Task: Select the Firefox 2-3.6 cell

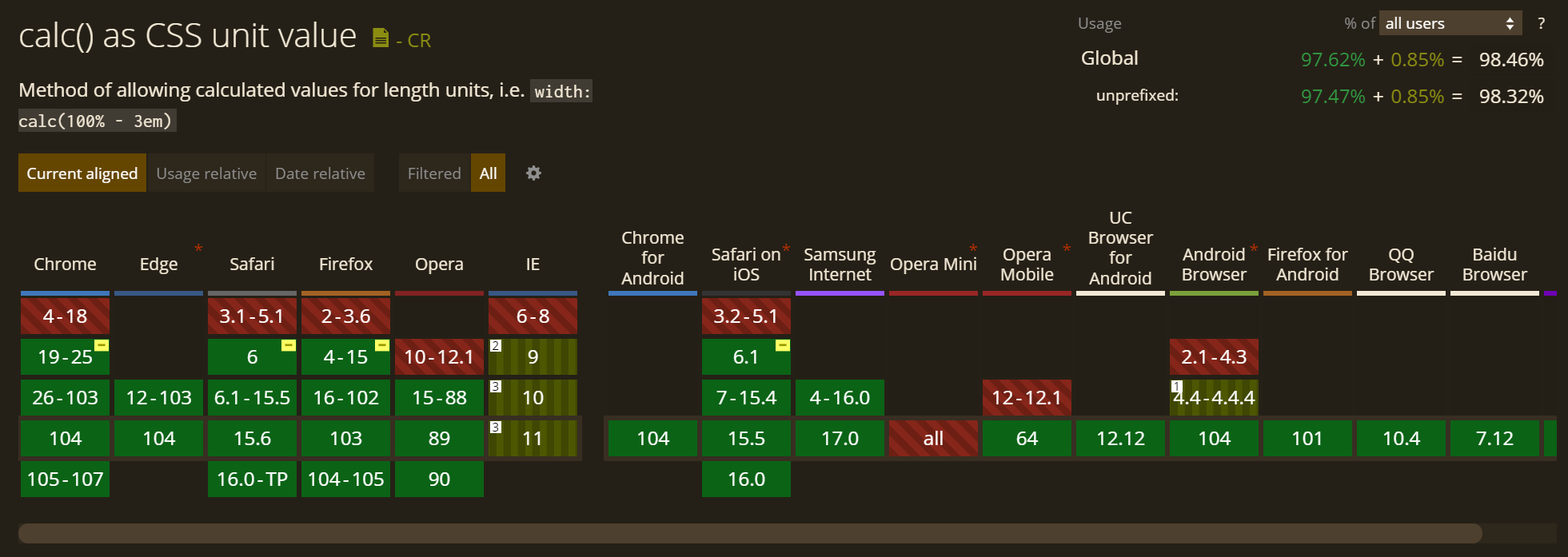Action: point(345,316)
